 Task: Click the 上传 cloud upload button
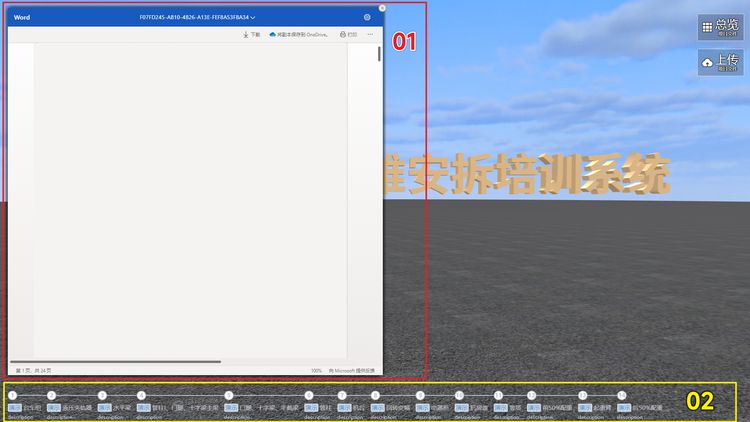pos(720,62)
